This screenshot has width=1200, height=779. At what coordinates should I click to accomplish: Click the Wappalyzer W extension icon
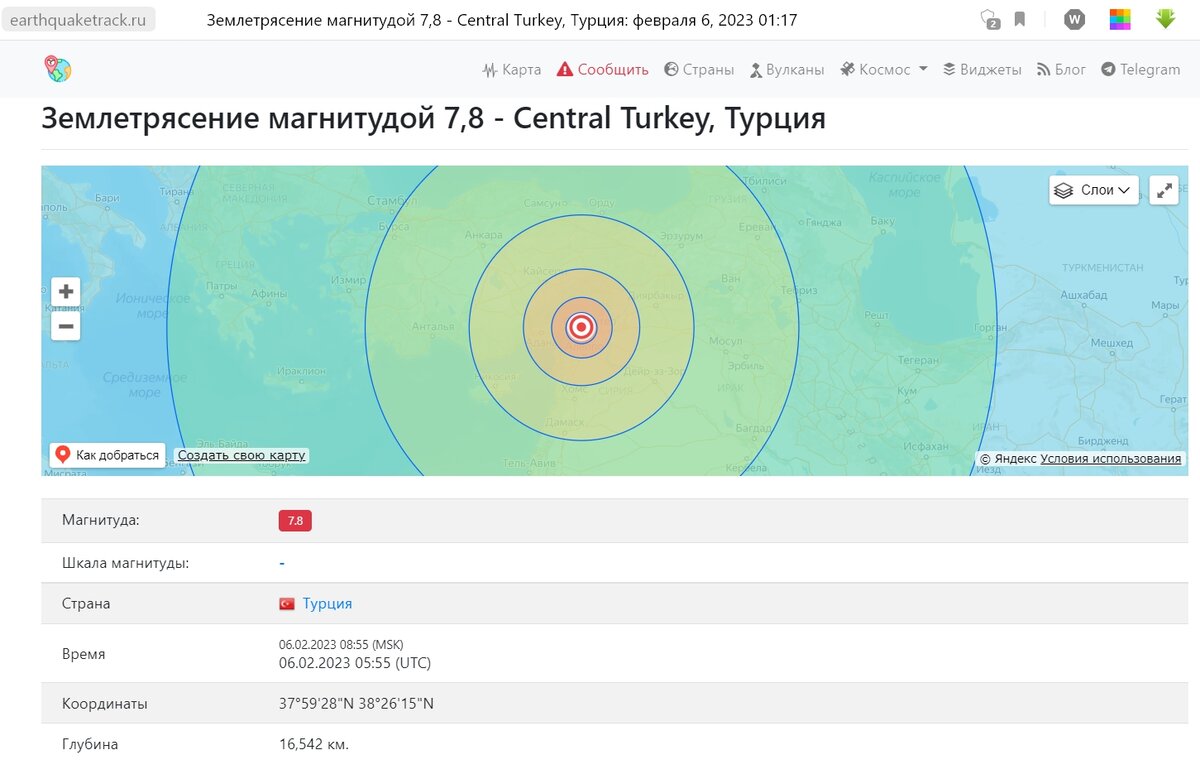click(1074, 18)
